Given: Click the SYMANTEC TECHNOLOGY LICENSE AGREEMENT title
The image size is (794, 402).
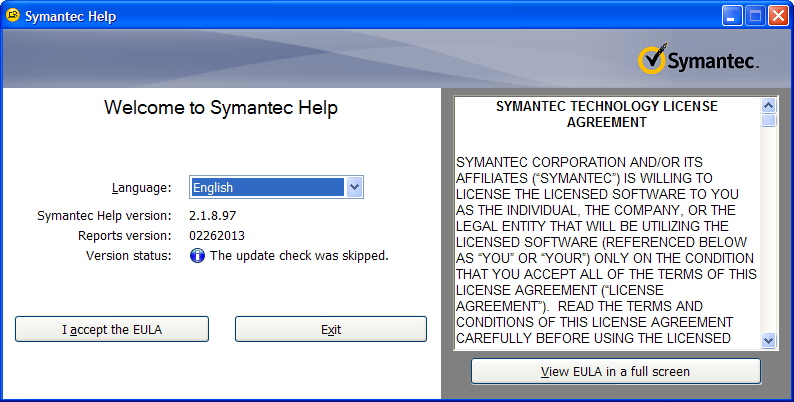Looking at the screenshot, I should 607,114.
